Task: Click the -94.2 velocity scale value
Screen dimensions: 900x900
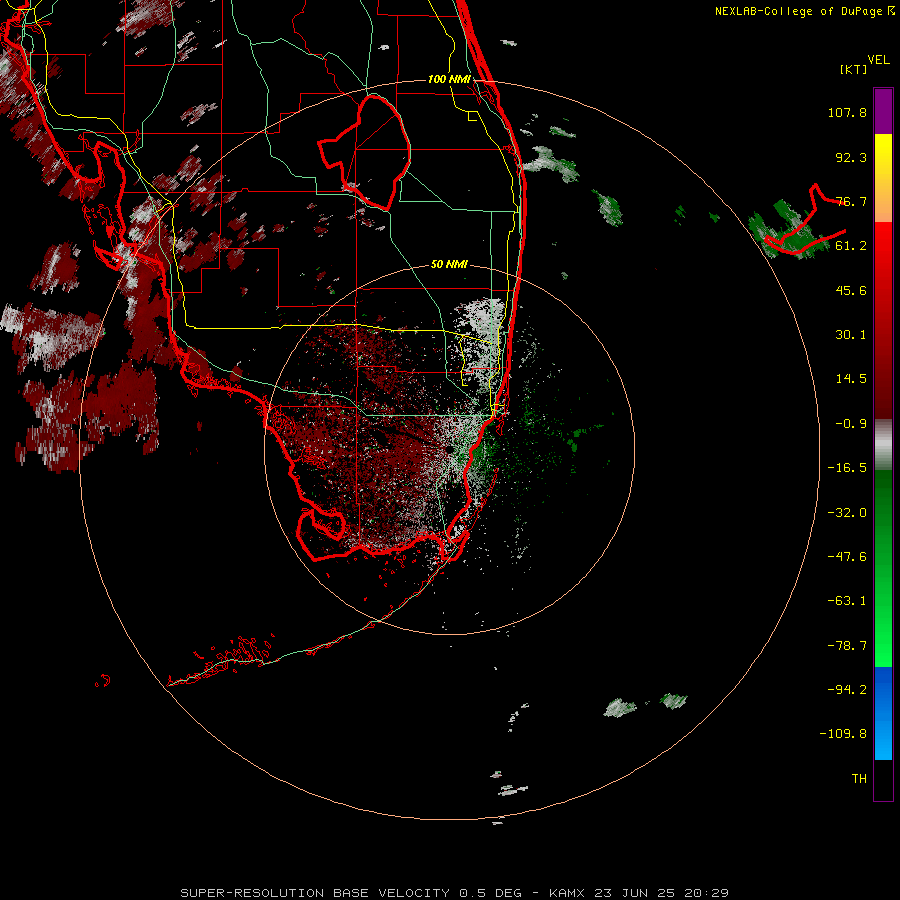Action: (x=847, y=690)
